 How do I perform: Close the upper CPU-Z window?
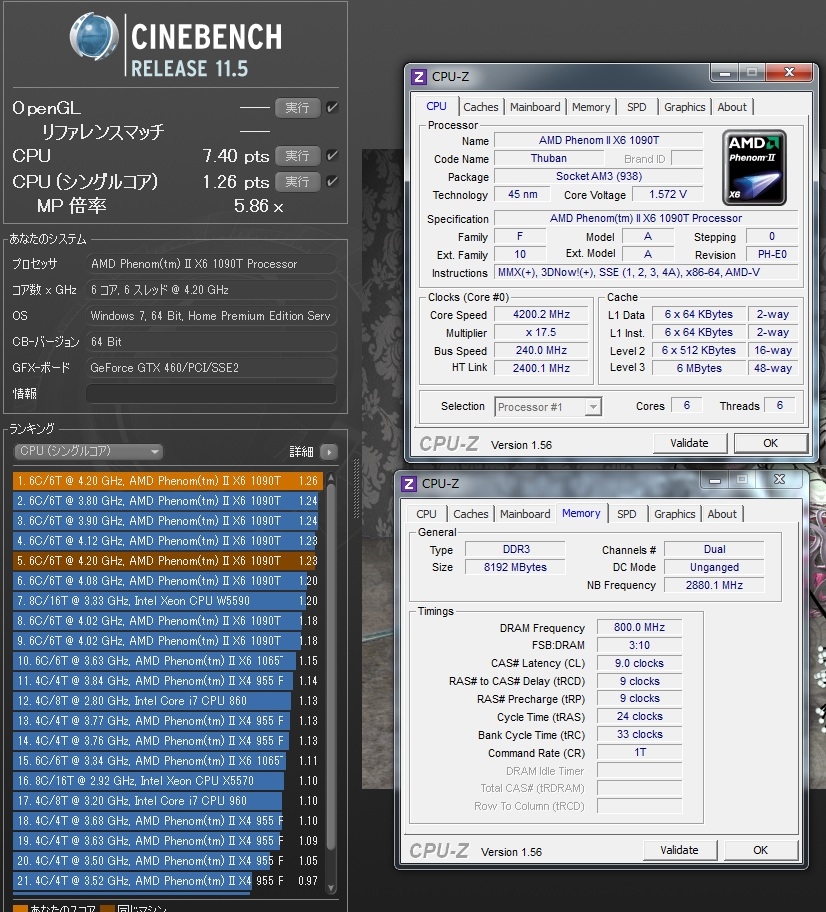pyautogui.click(x=789, y=73)
